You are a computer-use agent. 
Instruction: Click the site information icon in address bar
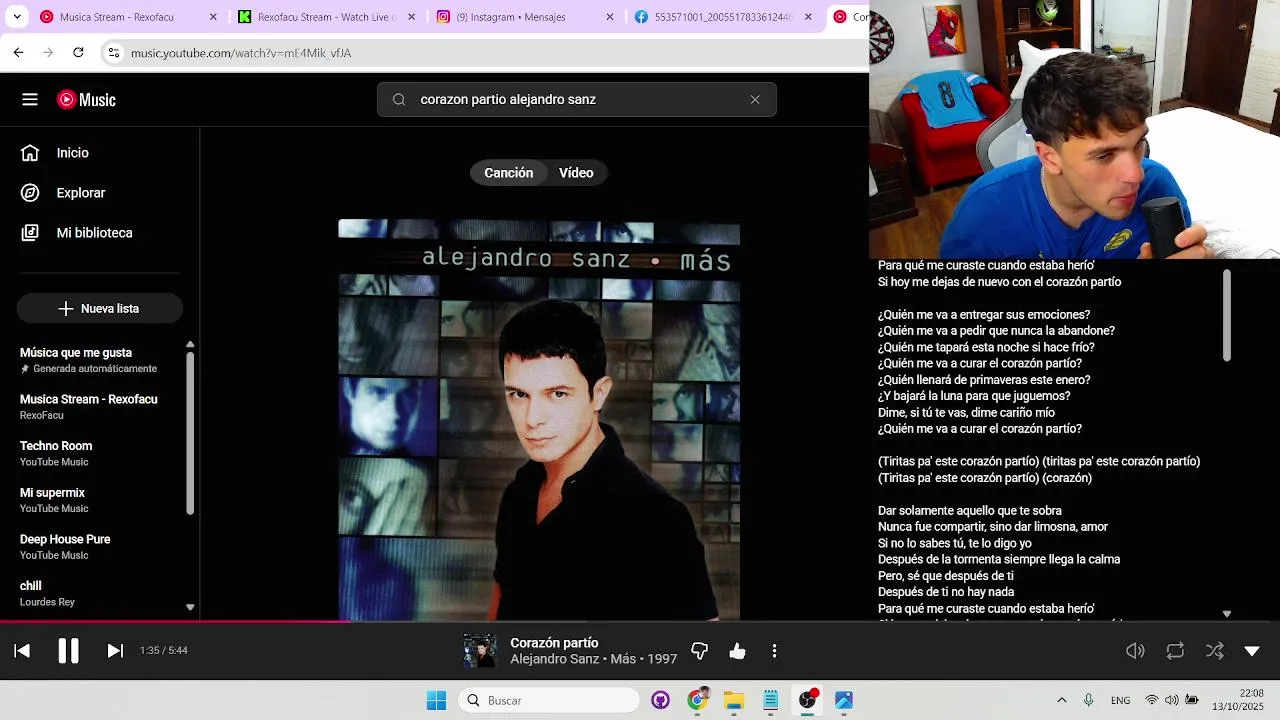tap(114, 53)
